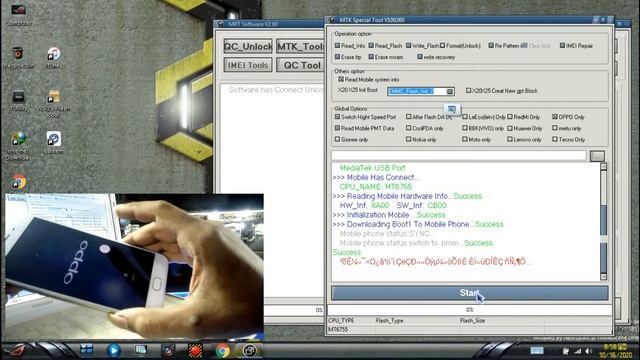Click QC_Unlock in MRT Software window
This screenshot has height=360, width=640.
pyautogui.click(x=248, y=47)
